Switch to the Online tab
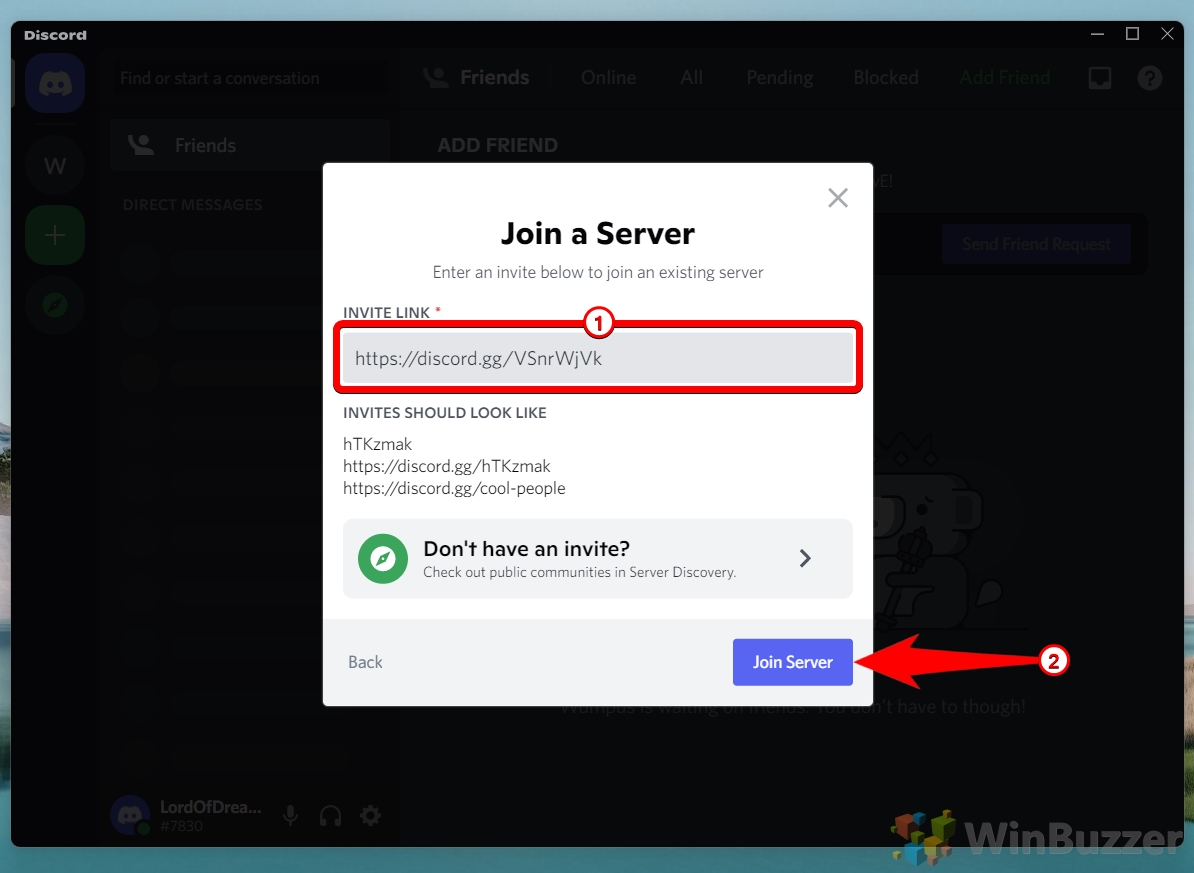Screen dimensions: 1194x873 click(x=608, y=78)
